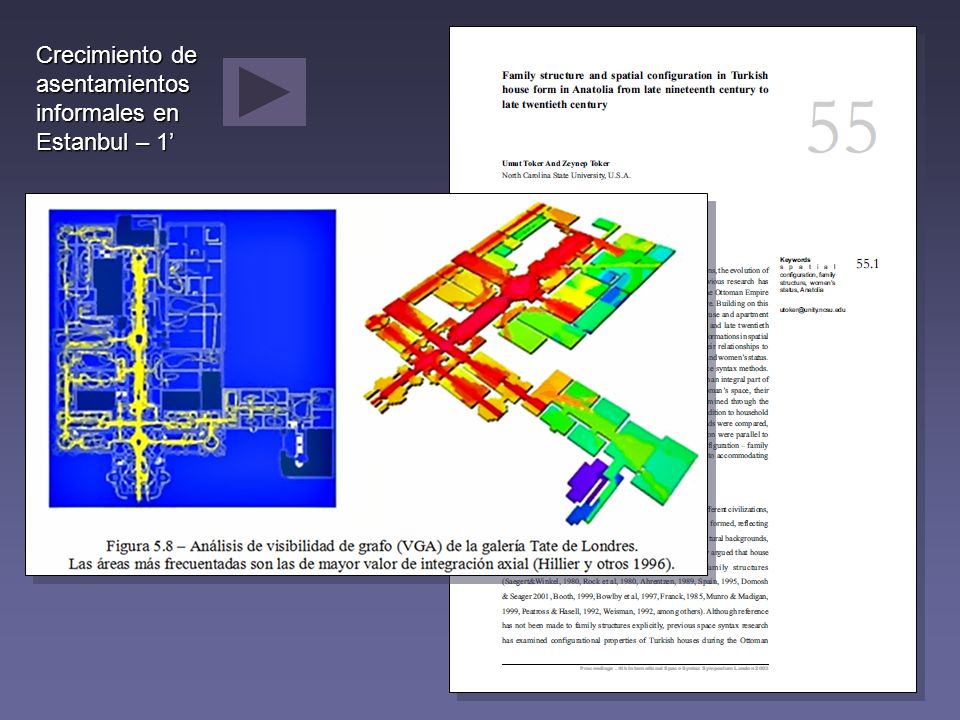960x720 pixels.
Task: Select the slide title 'Crecimiento de asentamientos informales'
Action: [116, 98]
